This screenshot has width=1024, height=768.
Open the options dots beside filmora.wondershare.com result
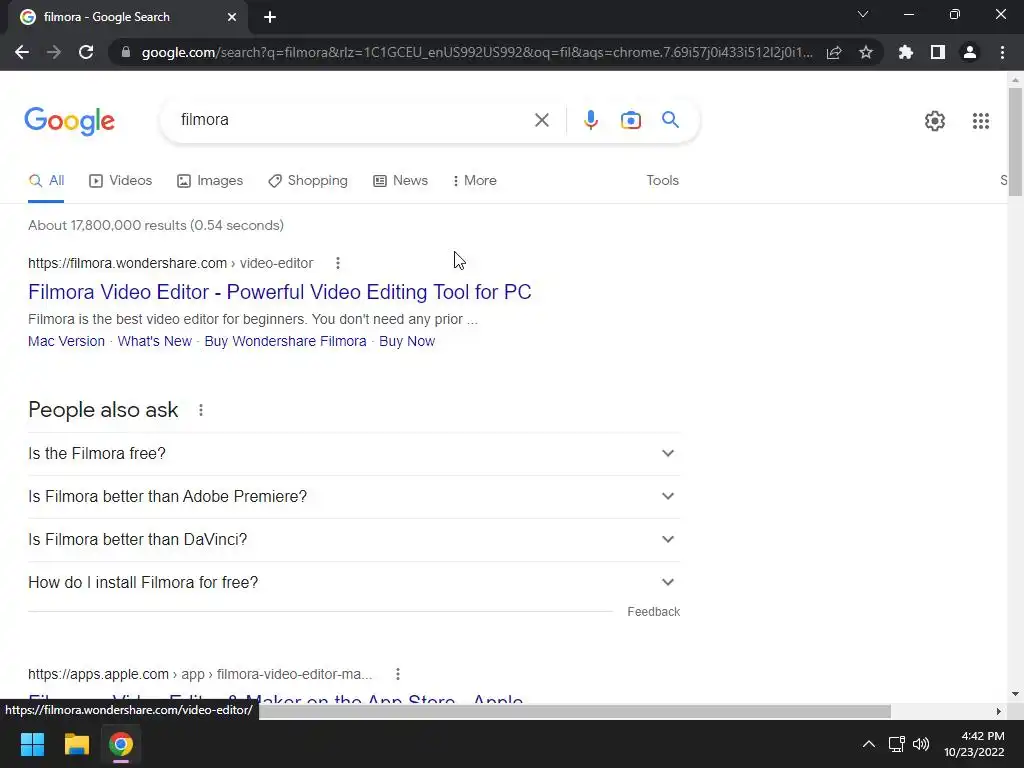338,263
